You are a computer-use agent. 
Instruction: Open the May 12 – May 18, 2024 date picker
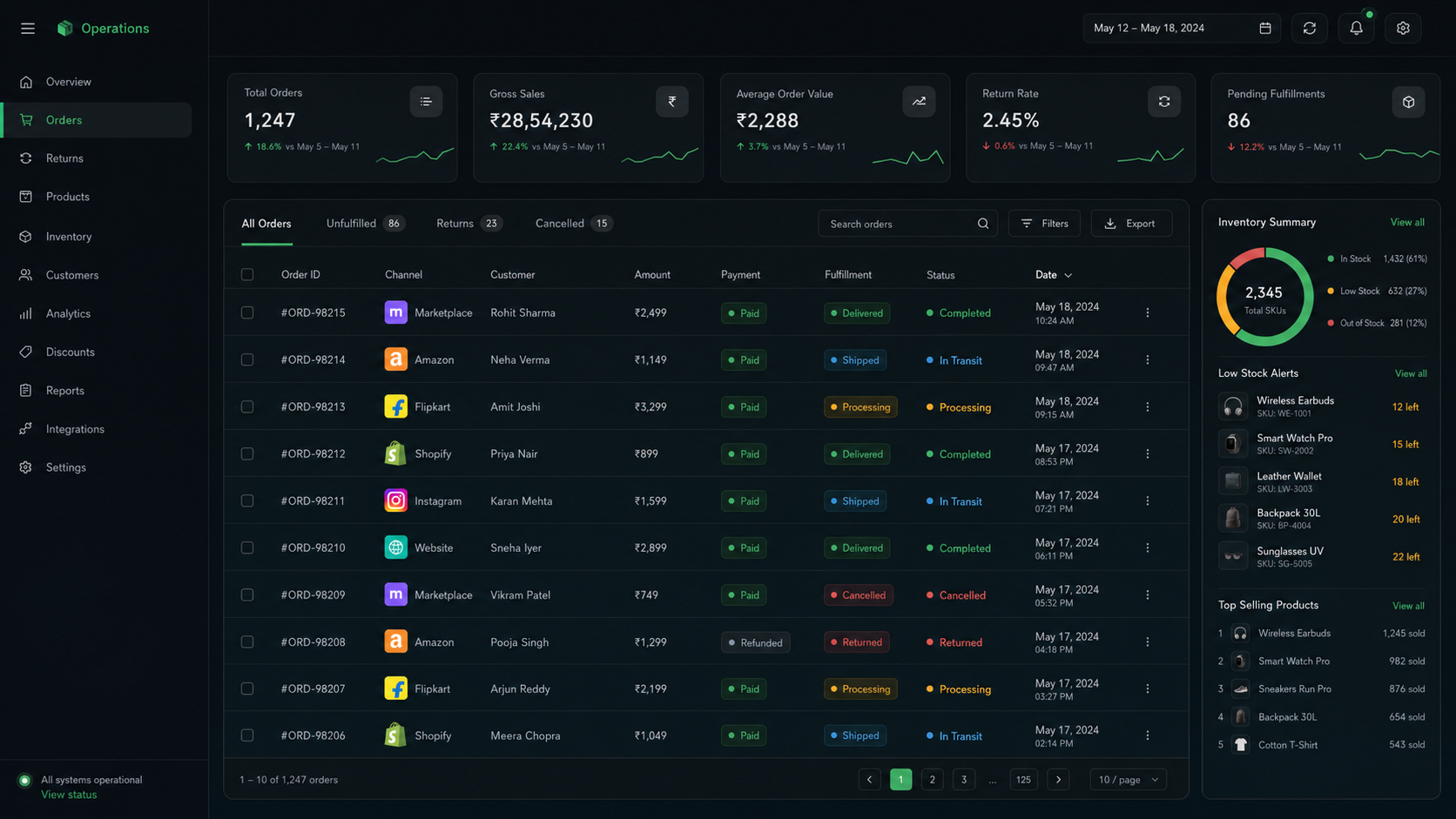click(1182, 29)
